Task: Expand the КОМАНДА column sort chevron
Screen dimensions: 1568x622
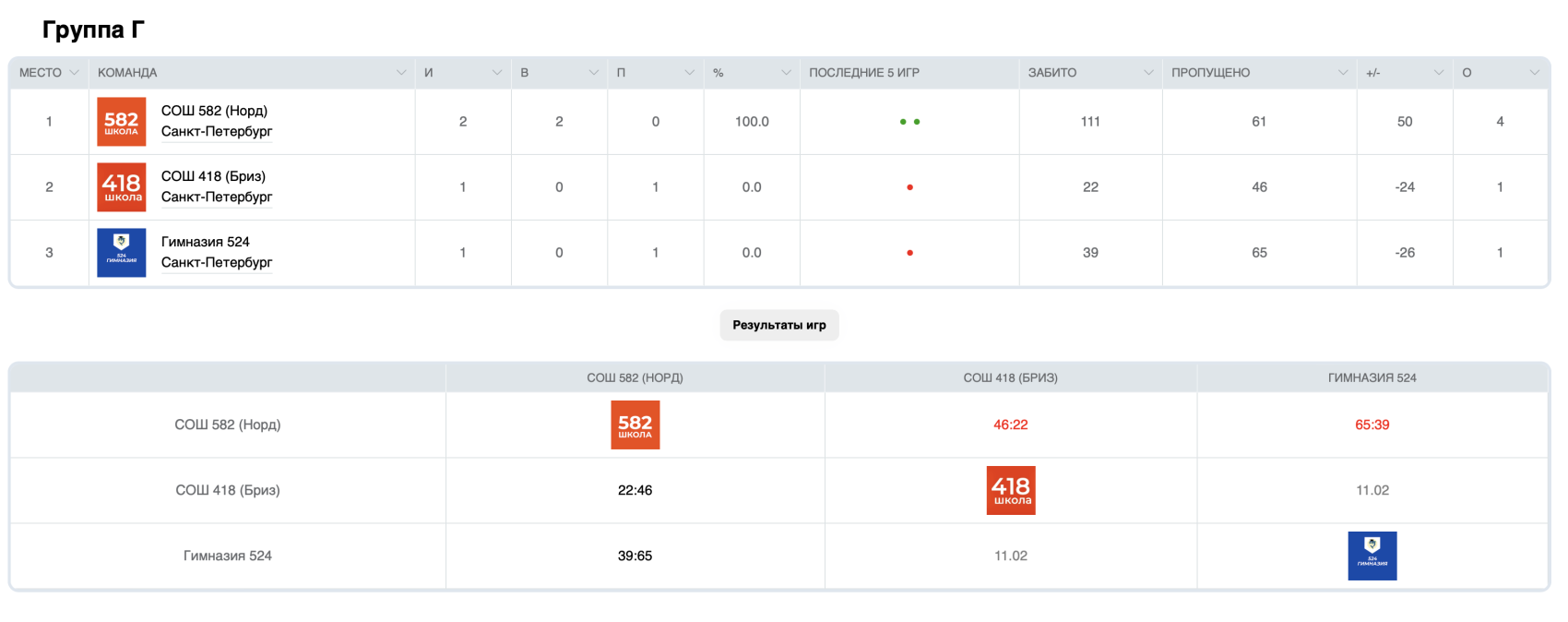Action: pos(401,73)
